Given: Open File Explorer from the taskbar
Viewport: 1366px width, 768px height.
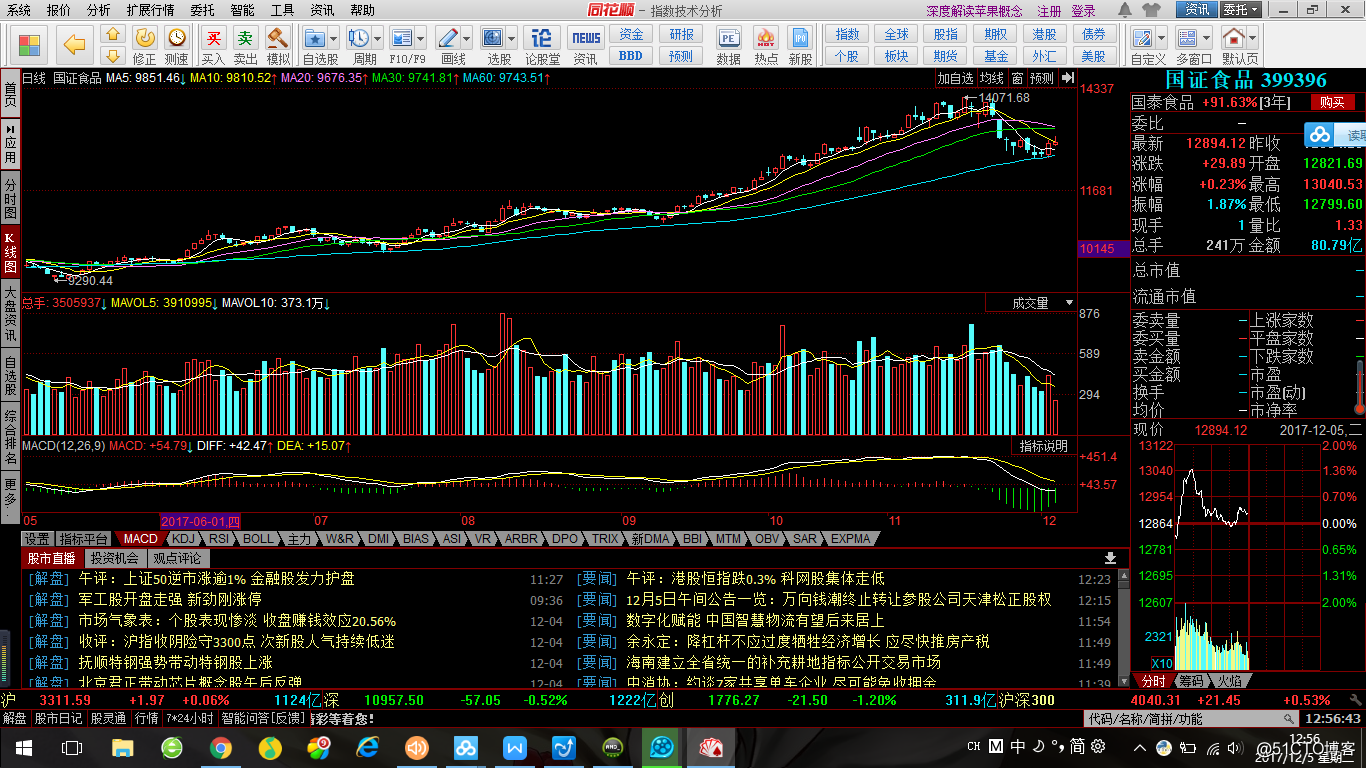Looking at the screenshot, I should click(x=122, y=748).
